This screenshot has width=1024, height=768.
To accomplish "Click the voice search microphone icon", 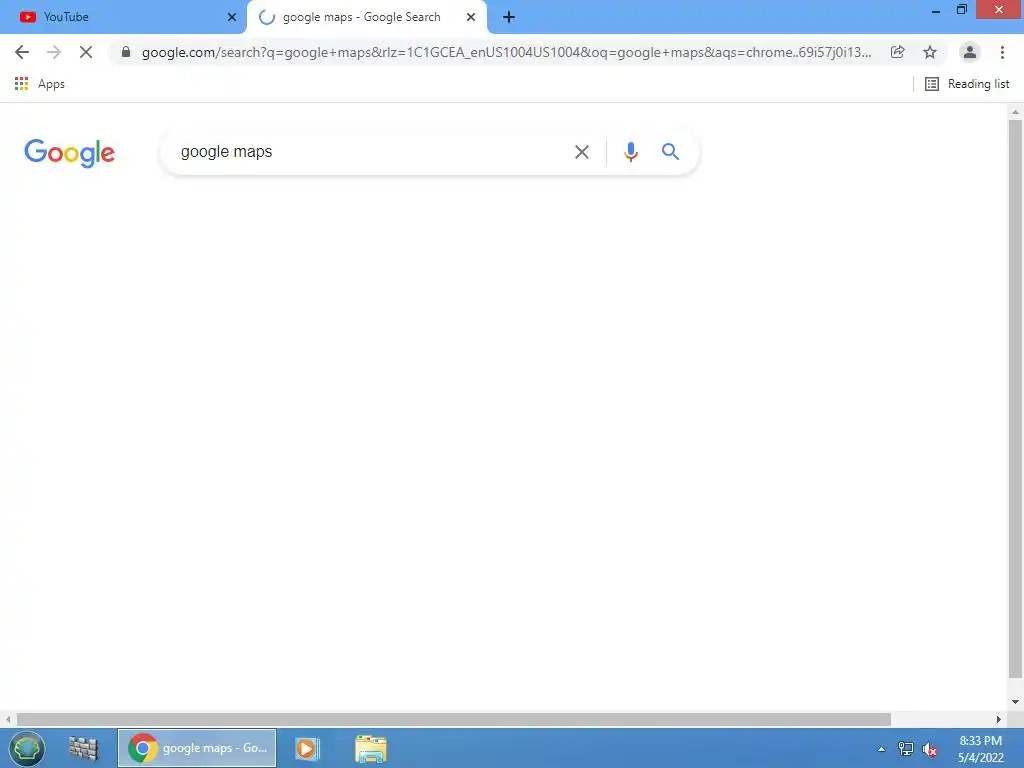I will pyautogui.click(x=630, y=152).
